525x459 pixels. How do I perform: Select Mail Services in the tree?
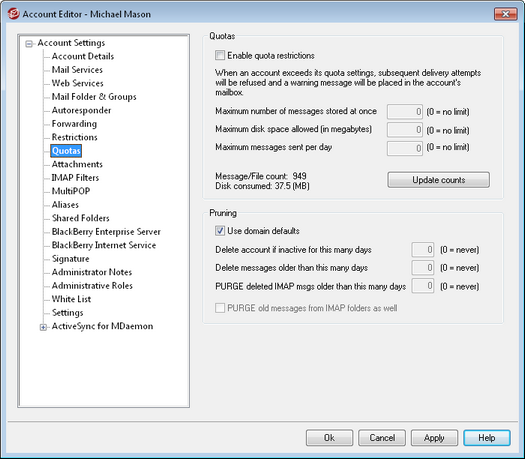77,70
